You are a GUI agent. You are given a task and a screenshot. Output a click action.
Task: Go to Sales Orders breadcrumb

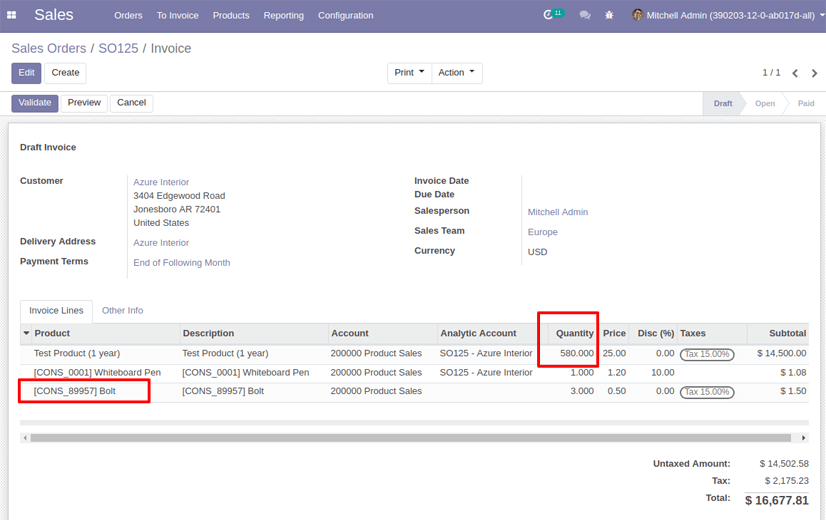49,48
